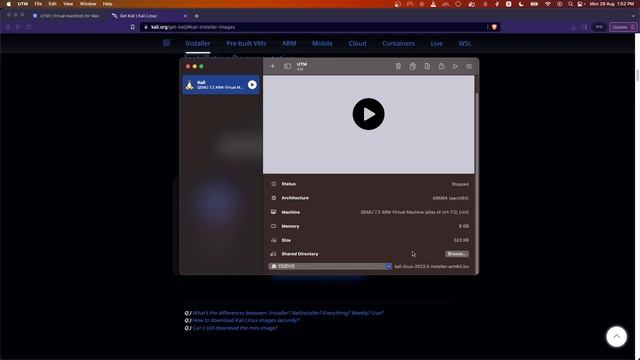
Task: Open a new browser tab
Action: click(x=196, y=16)
